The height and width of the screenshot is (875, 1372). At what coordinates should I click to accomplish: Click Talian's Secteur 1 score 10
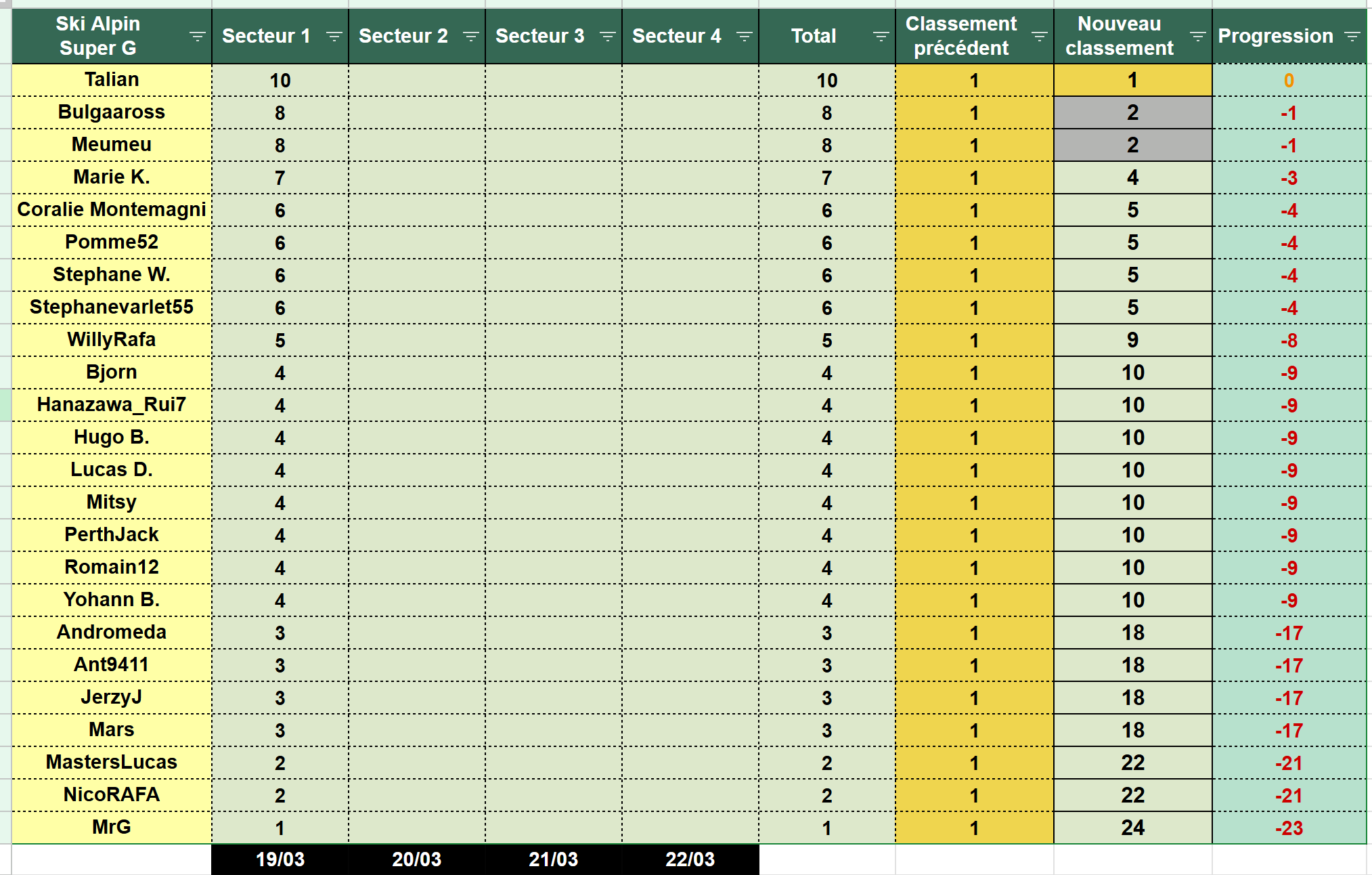pos(280,81)
